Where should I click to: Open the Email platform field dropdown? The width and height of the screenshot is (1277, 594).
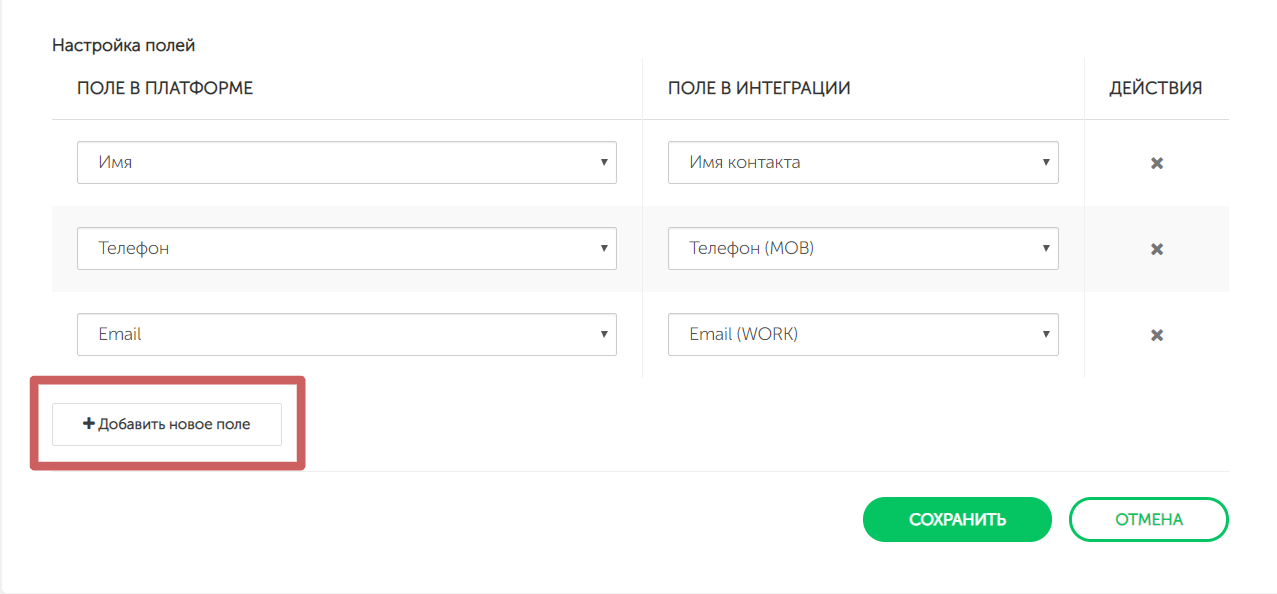[346, 334]
